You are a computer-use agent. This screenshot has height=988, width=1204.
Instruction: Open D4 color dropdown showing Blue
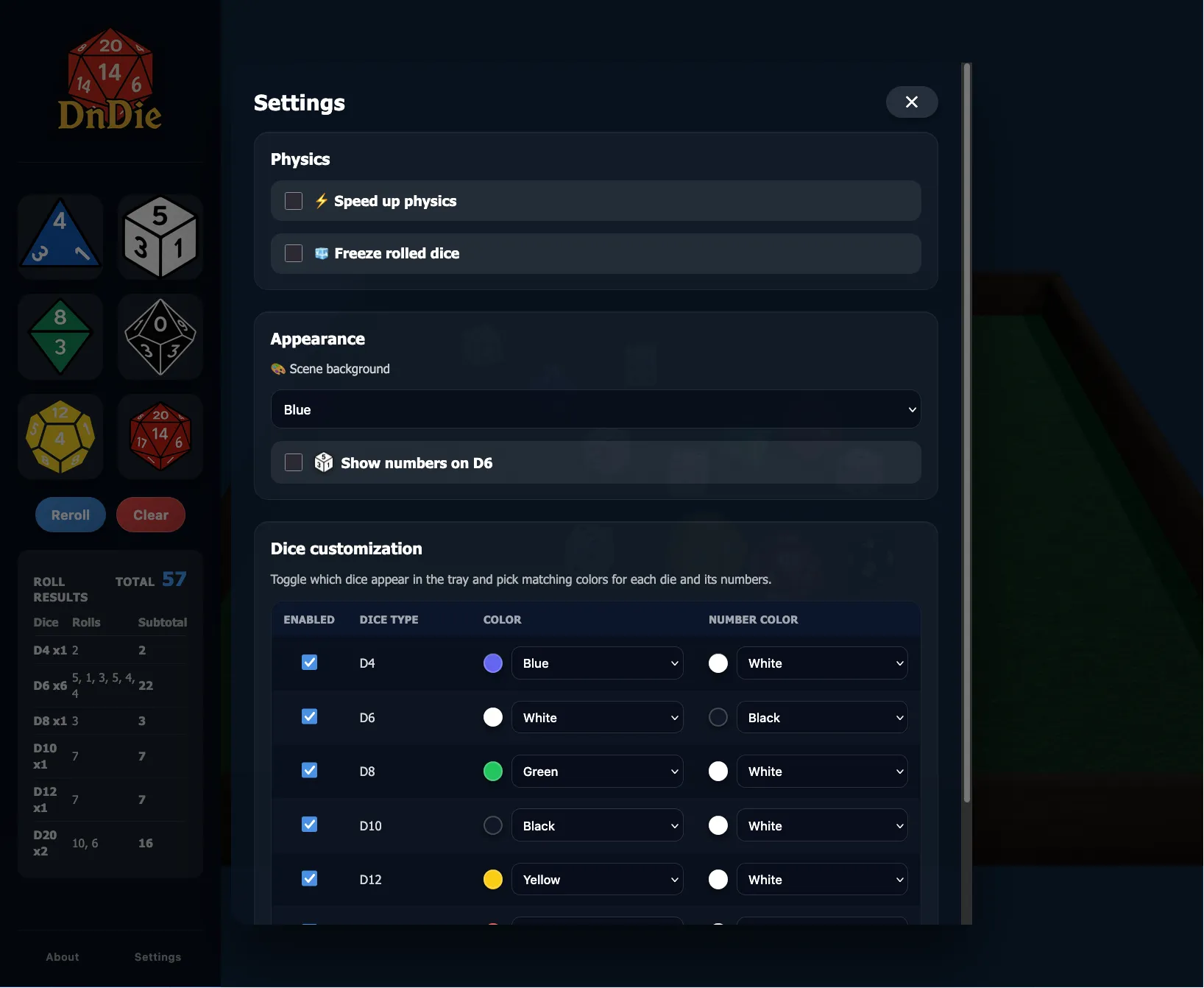click(x=598, y=663)
